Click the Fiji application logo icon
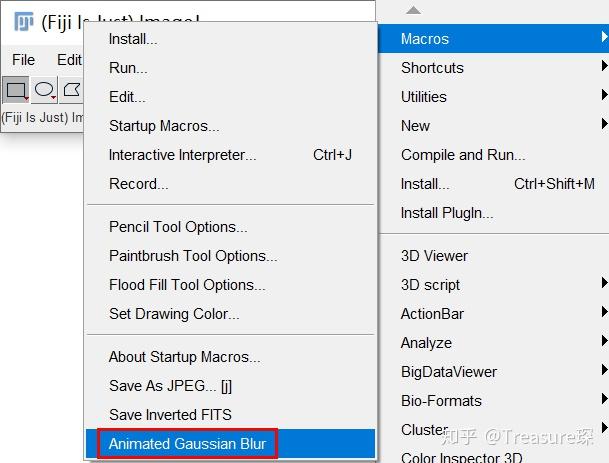 24,21
